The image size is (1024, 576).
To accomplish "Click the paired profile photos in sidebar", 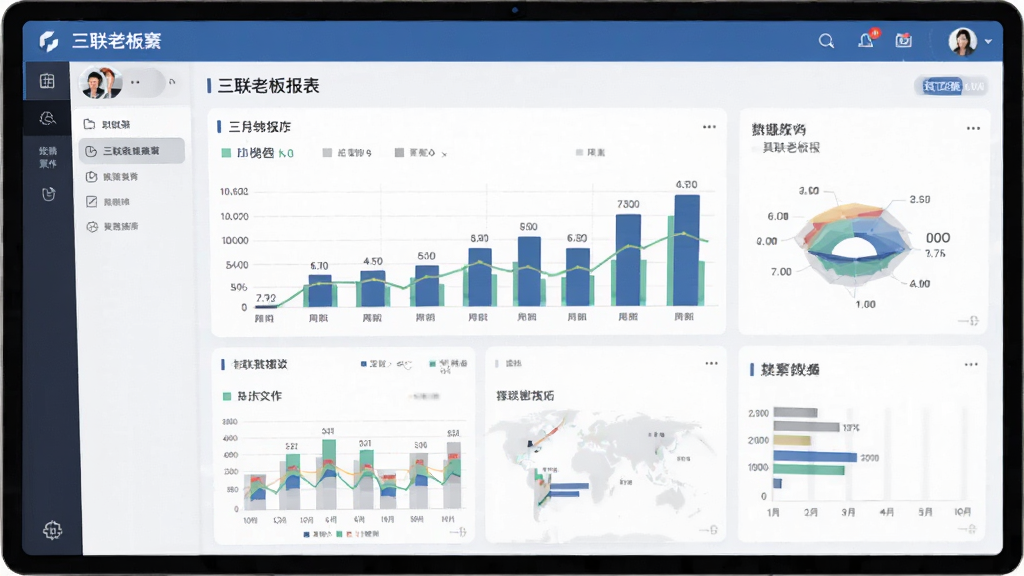I will pyautogui.click(x=101, y=83).
